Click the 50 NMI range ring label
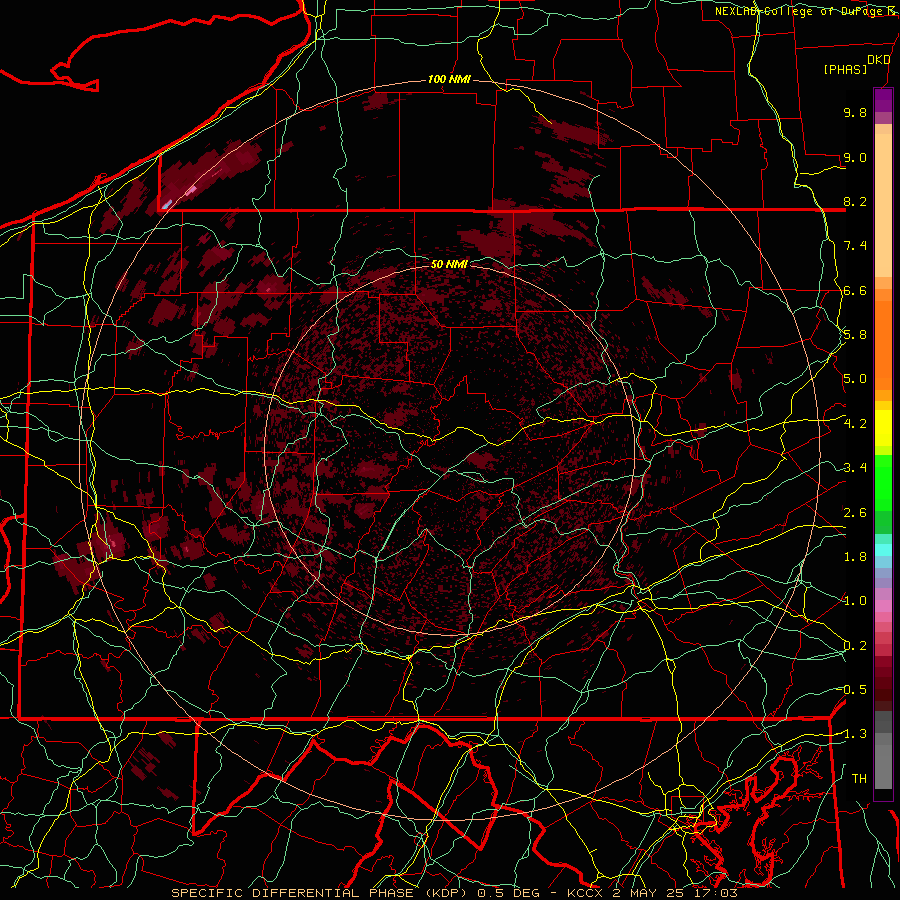Image resolution: width=900 pixels, height=900 pixels. (x=449, y=264)
